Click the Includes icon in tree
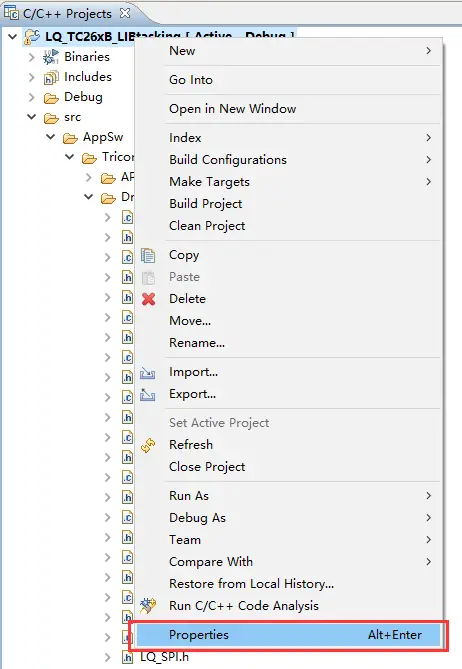 point(51,77)
